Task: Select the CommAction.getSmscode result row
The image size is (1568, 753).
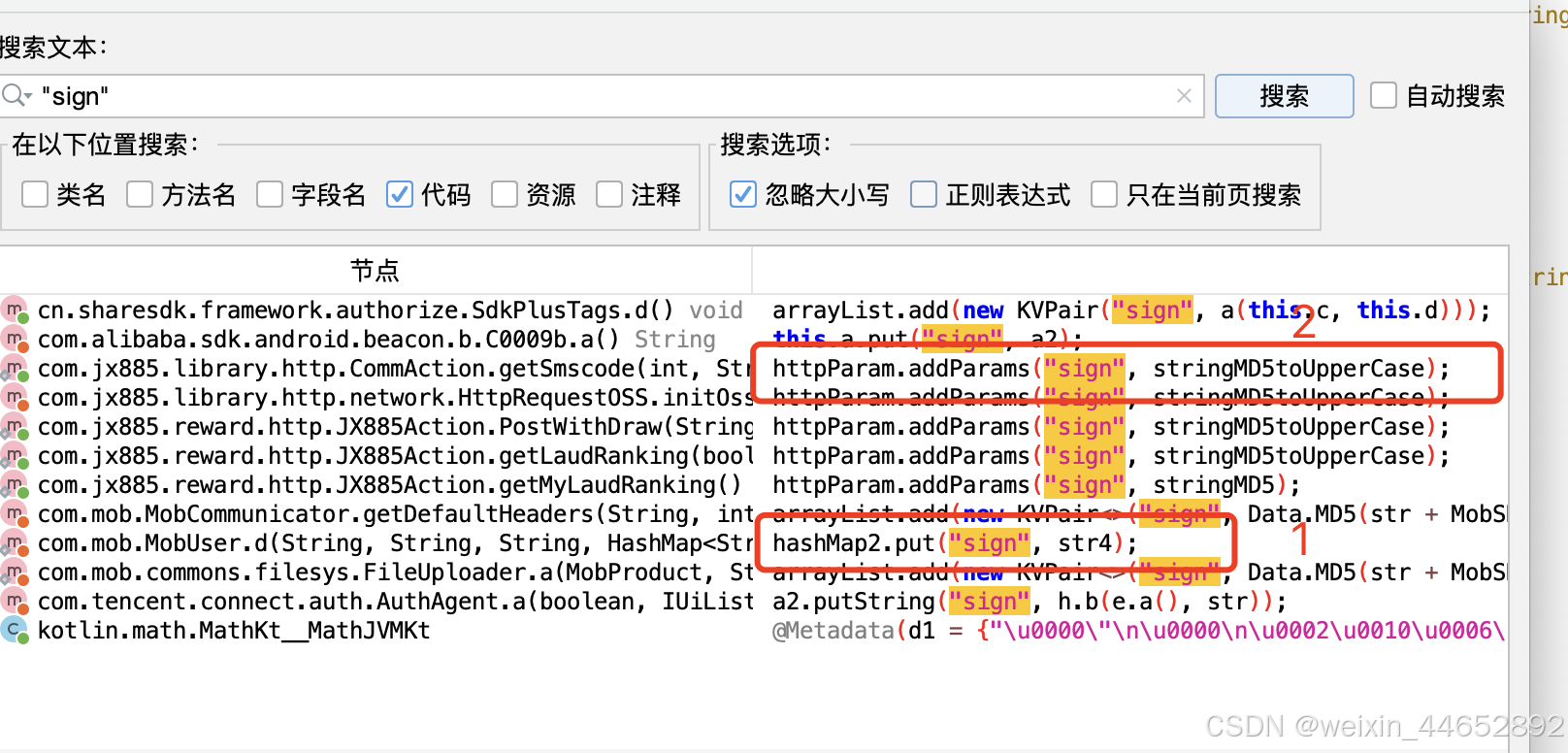Action: coord(754,369)
